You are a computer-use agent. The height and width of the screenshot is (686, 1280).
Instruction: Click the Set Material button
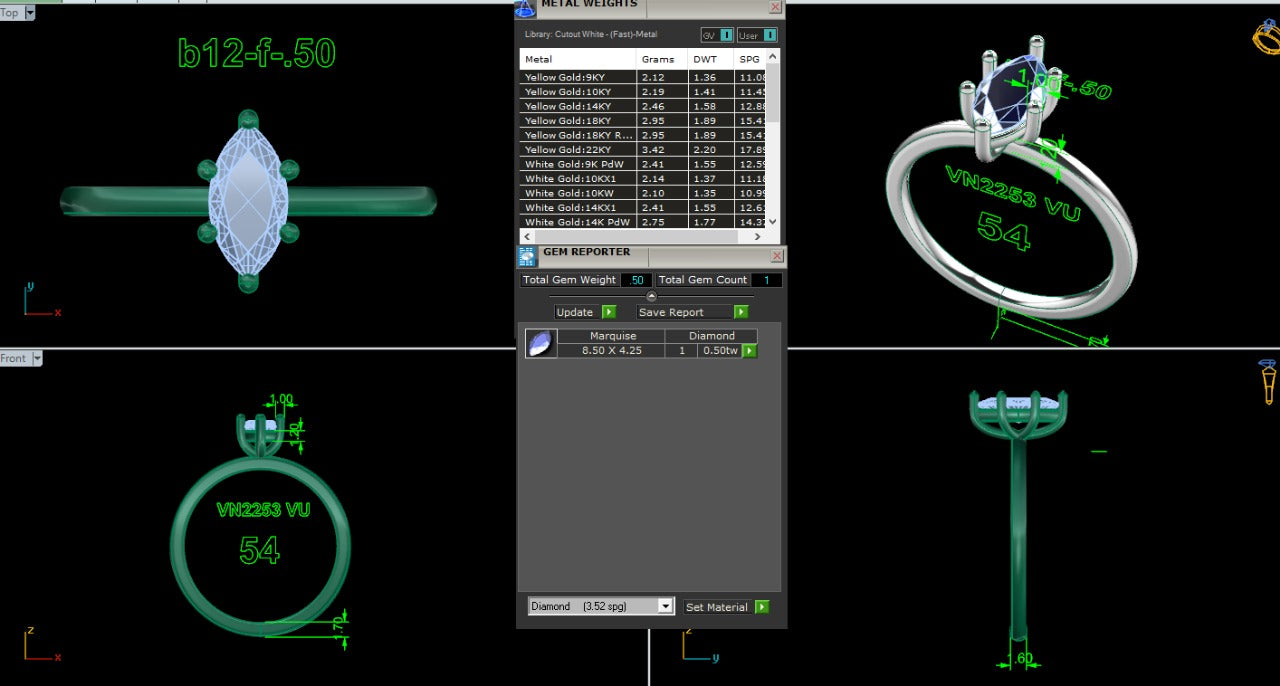pyautogui.click(x=718, y=607)
